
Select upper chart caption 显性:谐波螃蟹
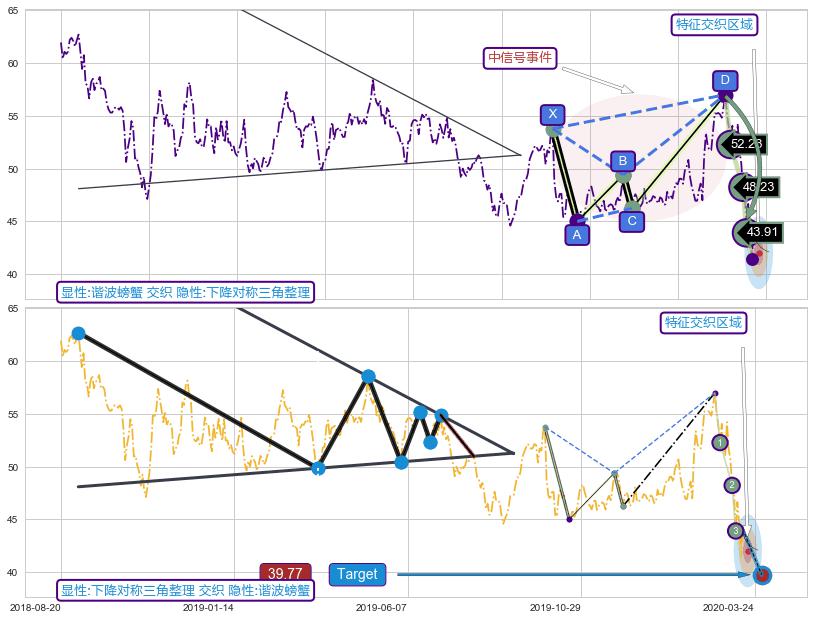tap(185, 293)
